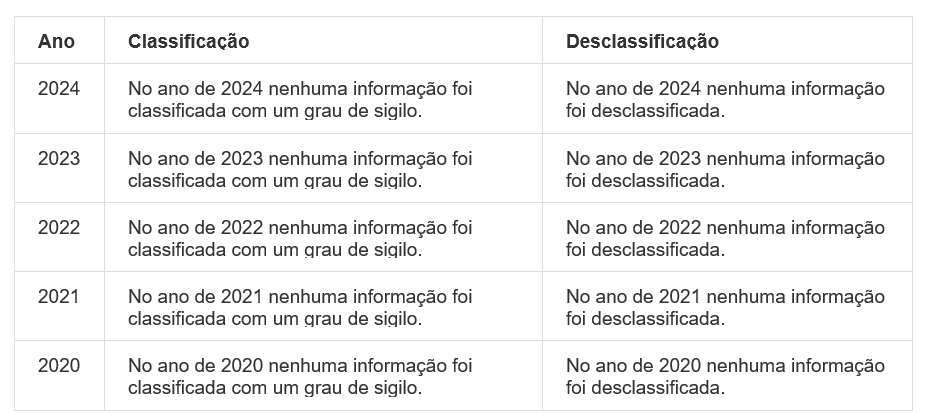
Task: Click "grau de sigilo" in 2024 row
Action: pyautogui.click(x=370, y=111)
